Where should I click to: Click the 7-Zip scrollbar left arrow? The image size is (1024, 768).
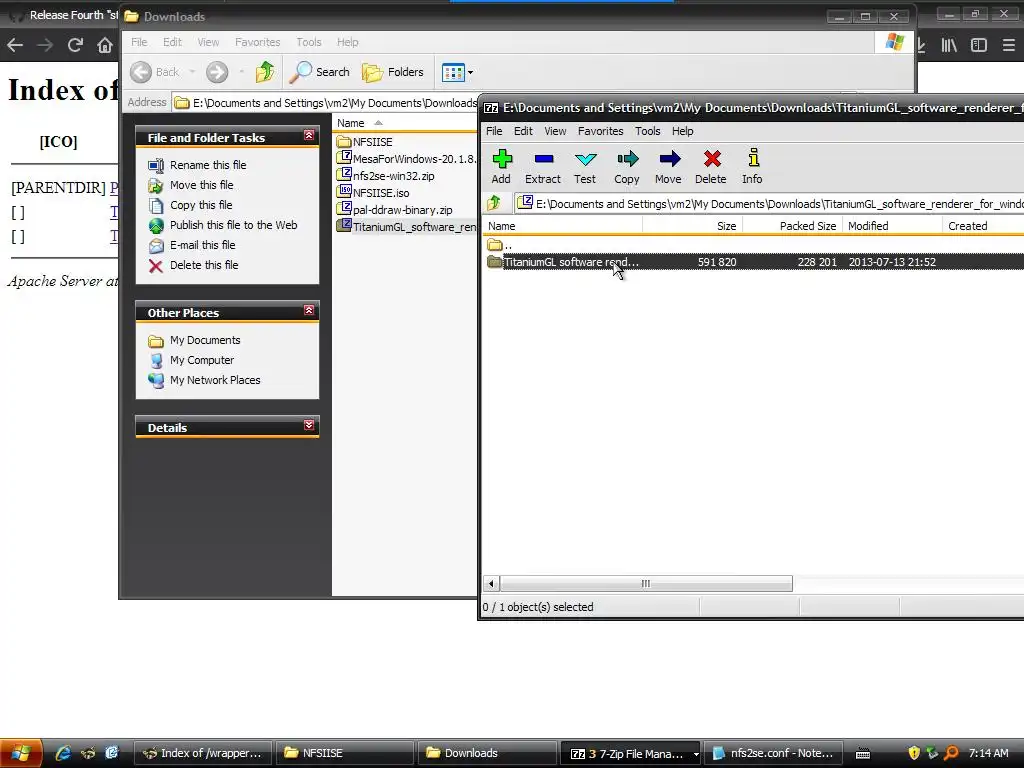point(491,583)
